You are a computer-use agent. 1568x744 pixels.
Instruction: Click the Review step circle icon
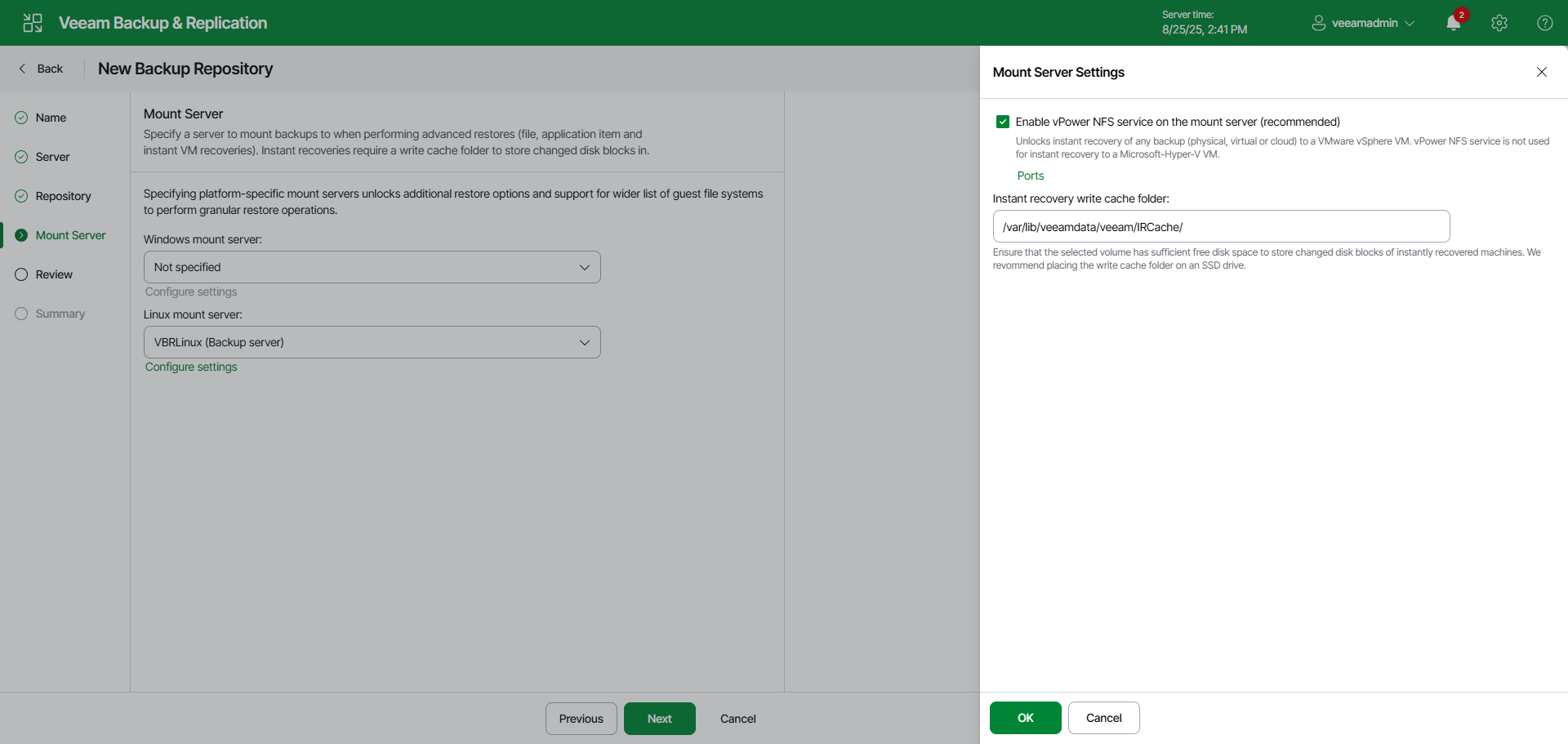(21, 274)
